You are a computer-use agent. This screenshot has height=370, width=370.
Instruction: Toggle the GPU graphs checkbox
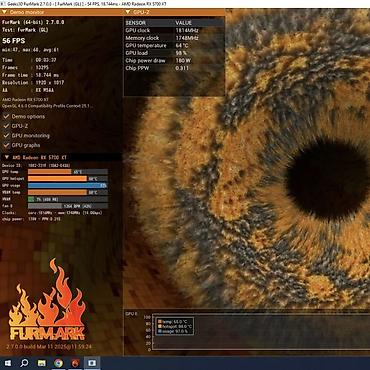tap(6, 145)
